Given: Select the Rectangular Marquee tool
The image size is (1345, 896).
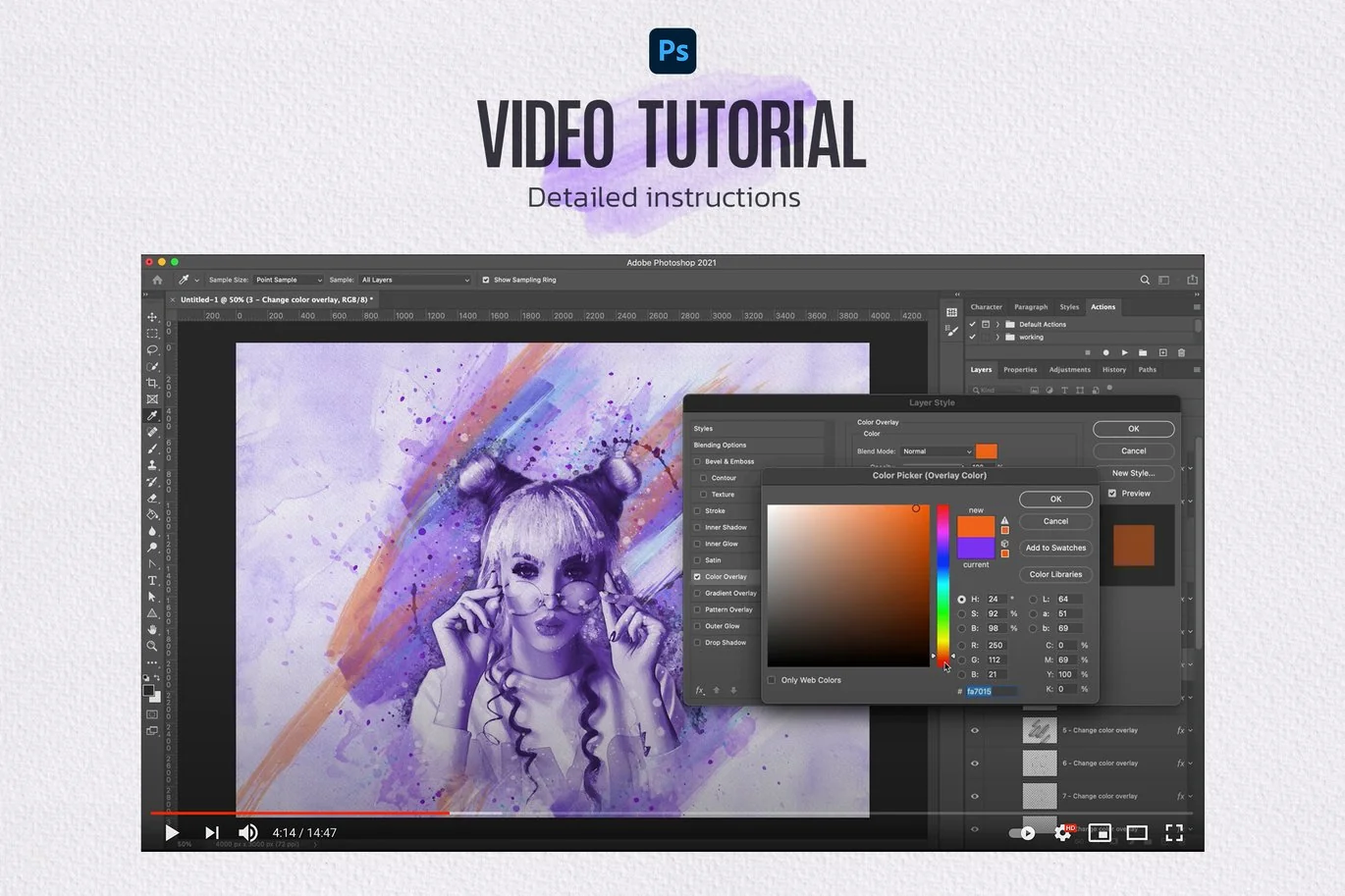Looking at the screenshot, I should (x=152, y=334).
